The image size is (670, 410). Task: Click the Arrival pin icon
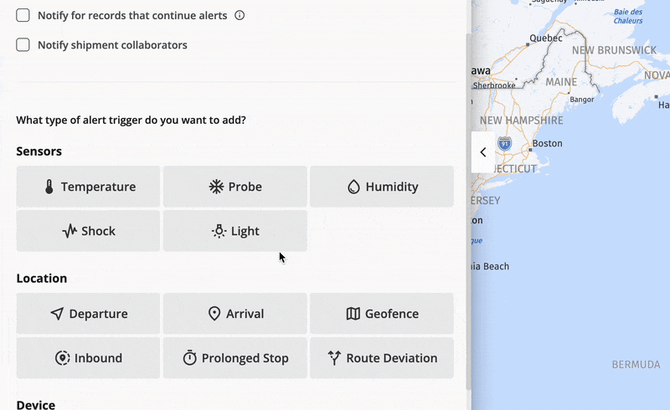[214, 314]
